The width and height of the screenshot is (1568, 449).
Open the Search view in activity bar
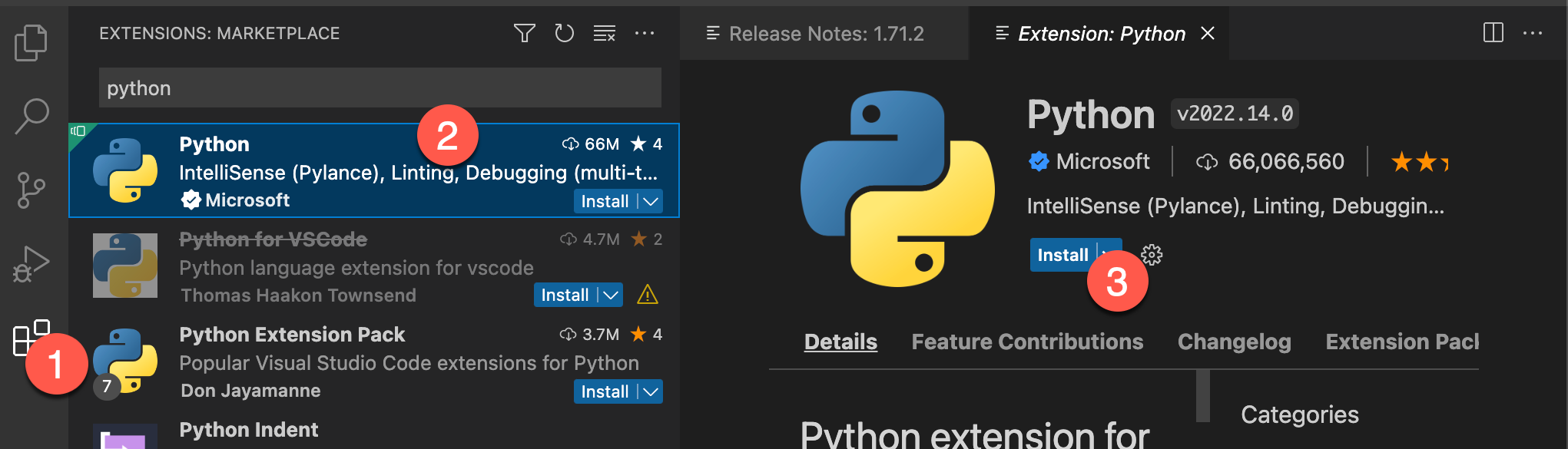click(x=31, y=116)
